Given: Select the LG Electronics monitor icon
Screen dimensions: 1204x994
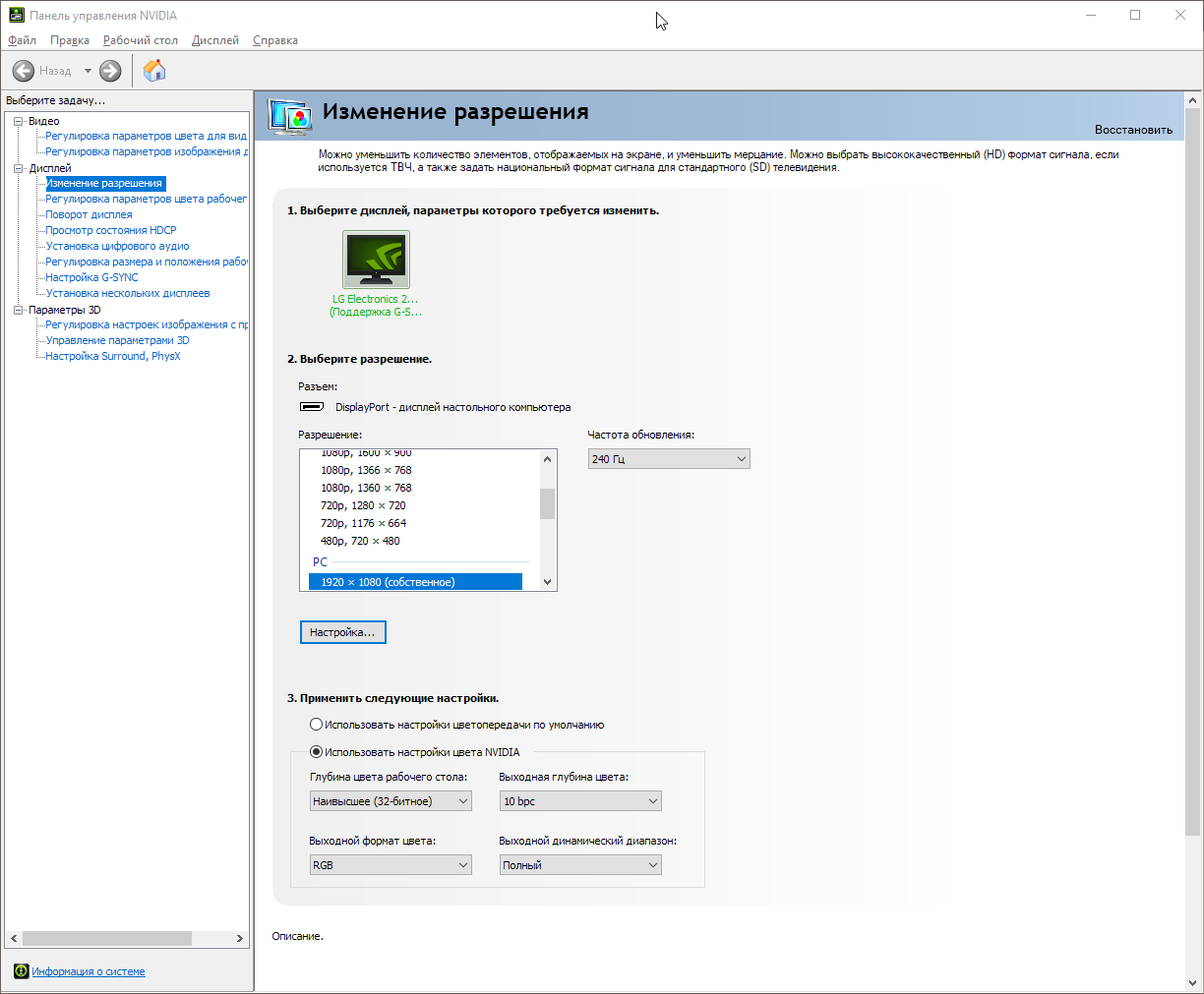Looking at the screenshot, I should pos(376,260).
